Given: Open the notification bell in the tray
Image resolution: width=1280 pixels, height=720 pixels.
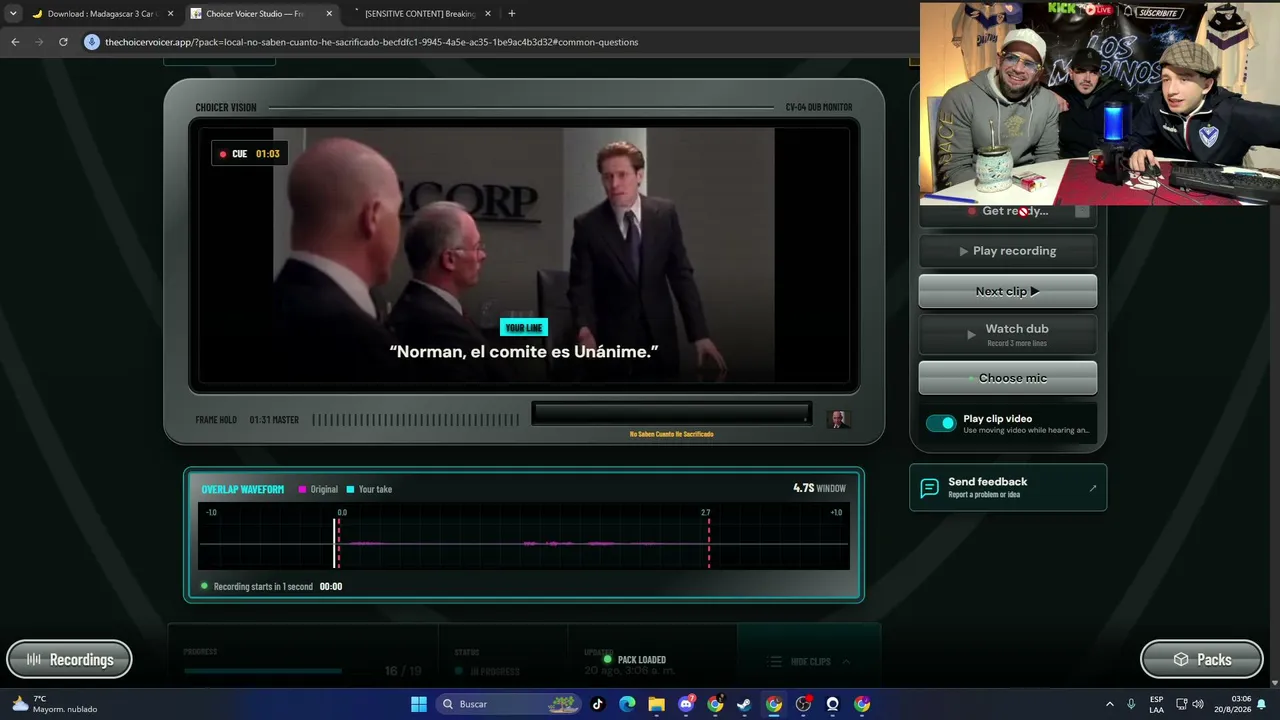Looking at the screenshot, I should (1262, 704).
